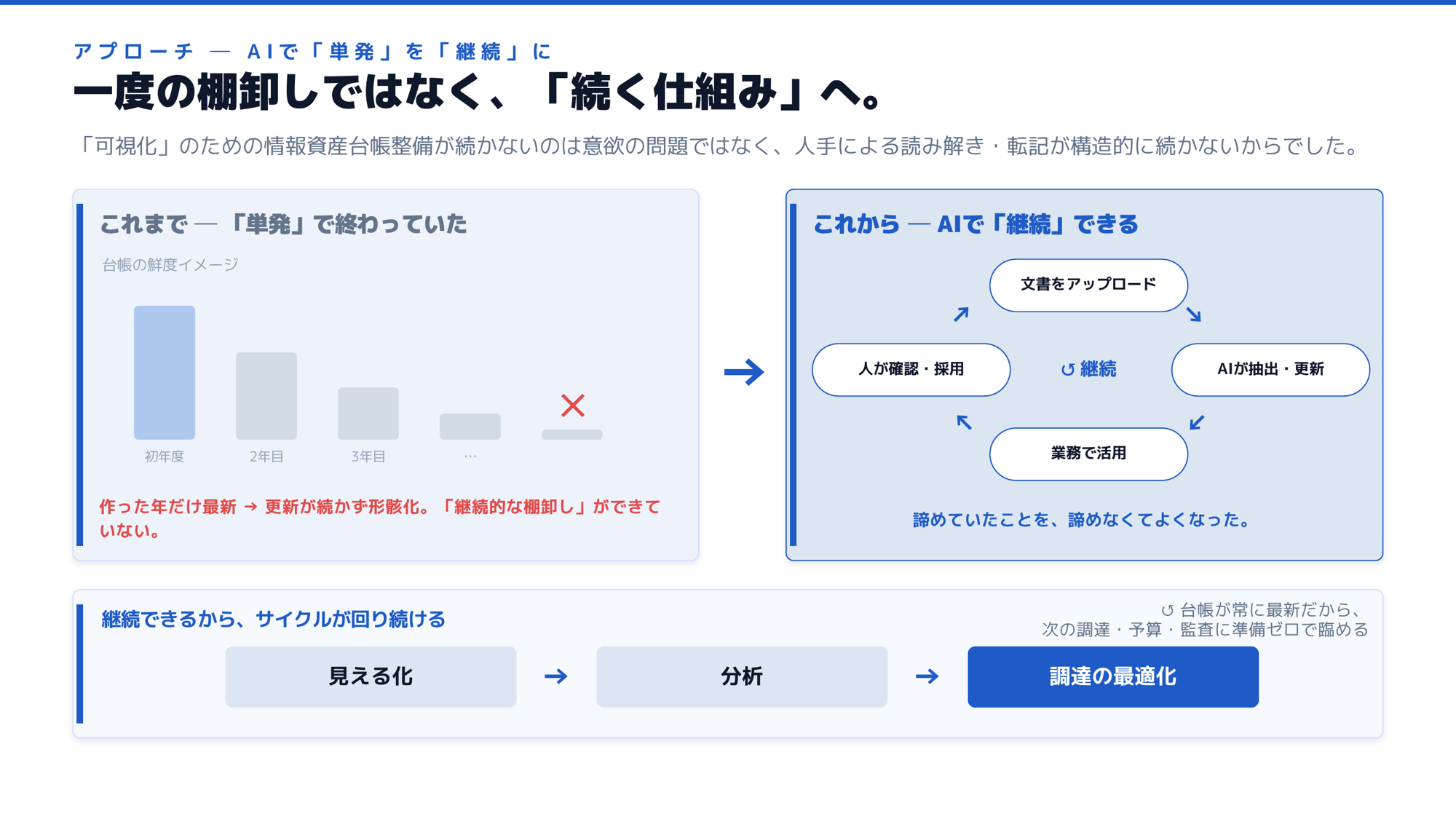Click the AIが抽出・更新 pill
Viewport: 1456px width, 819px height.
pyautogui.click(x=1270, y=369)
